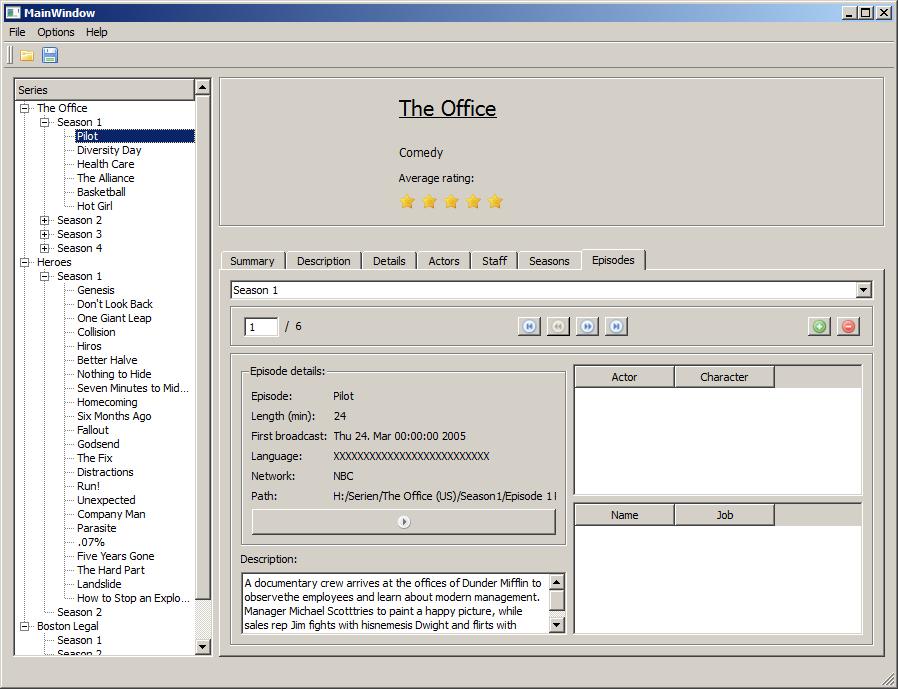Image resolution: width=898 pixels, height=689 pixels.
Task: Switch to the Description tab
Action: point(324,261)
